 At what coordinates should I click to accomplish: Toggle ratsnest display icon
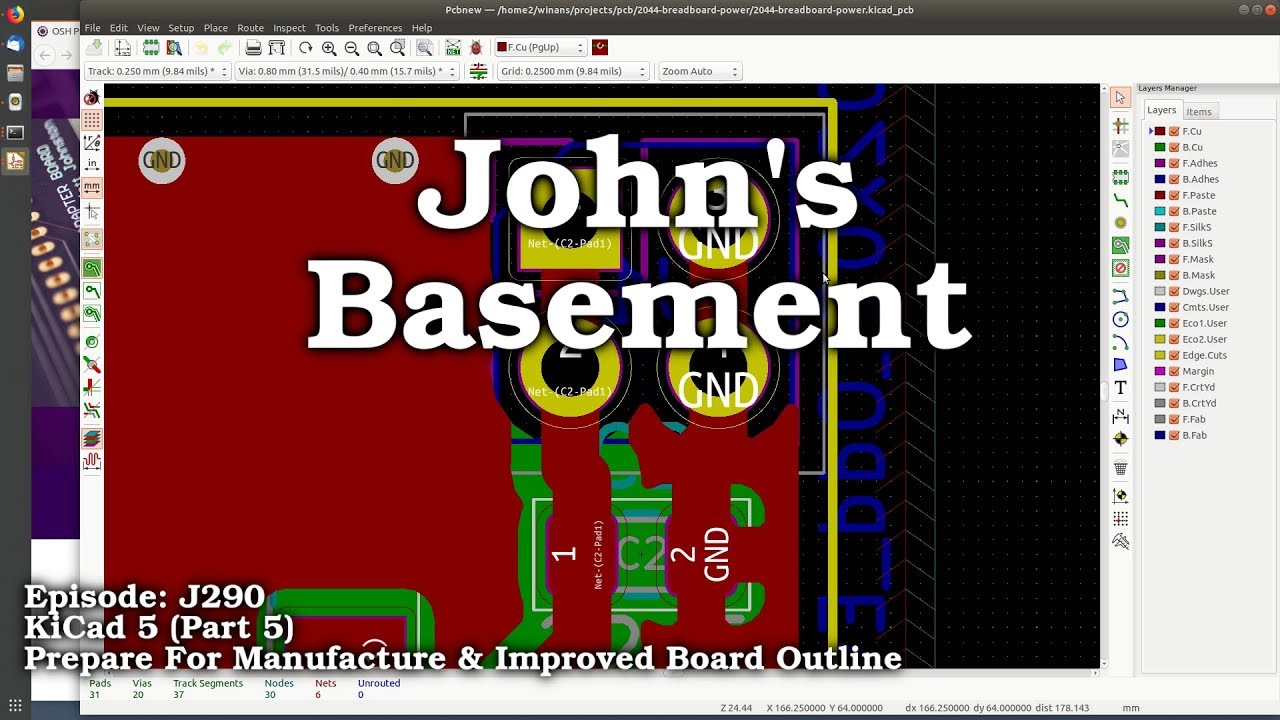click(92, 240)
